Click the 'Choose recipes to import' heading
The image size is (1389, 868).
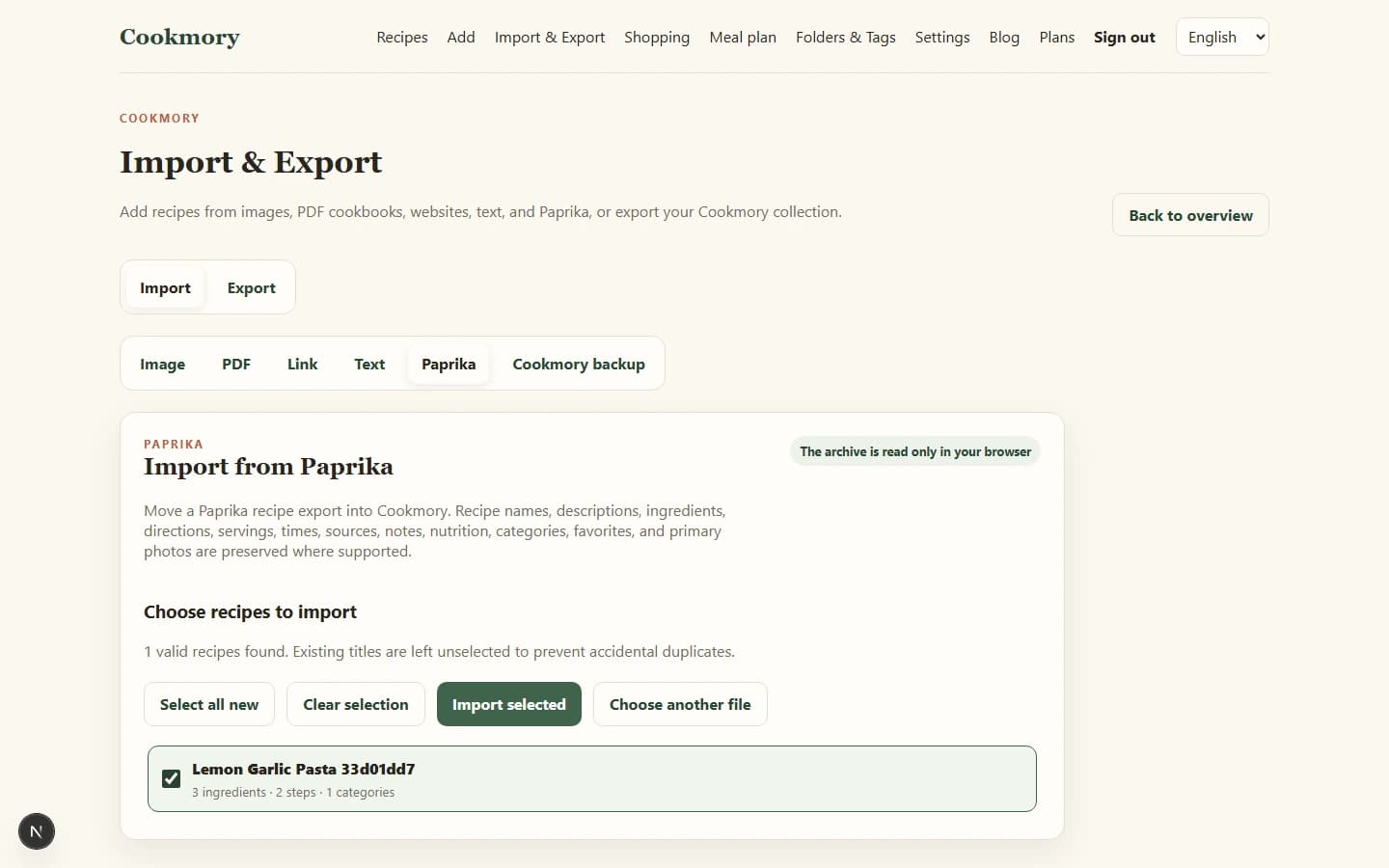pyautogui.click(x=250, y=611)
